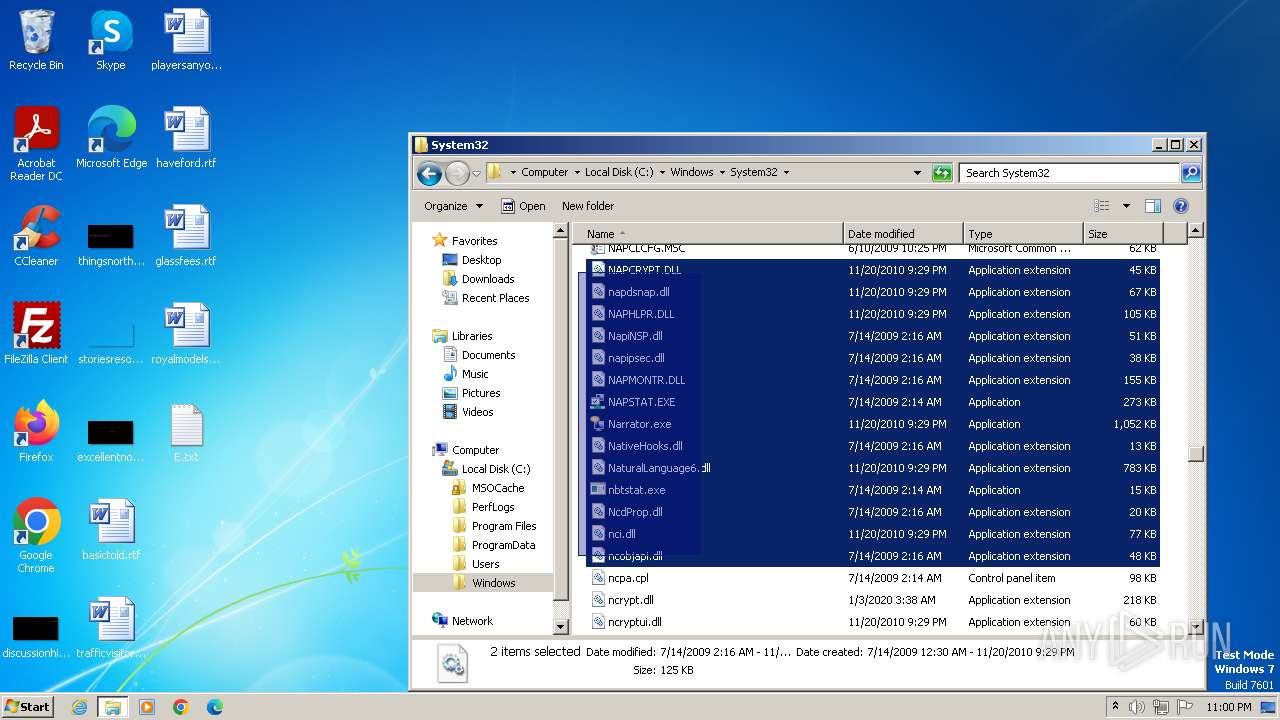Open Downloads in the navigation pane
Screen dimensions: 1280x720
[487, 279]
